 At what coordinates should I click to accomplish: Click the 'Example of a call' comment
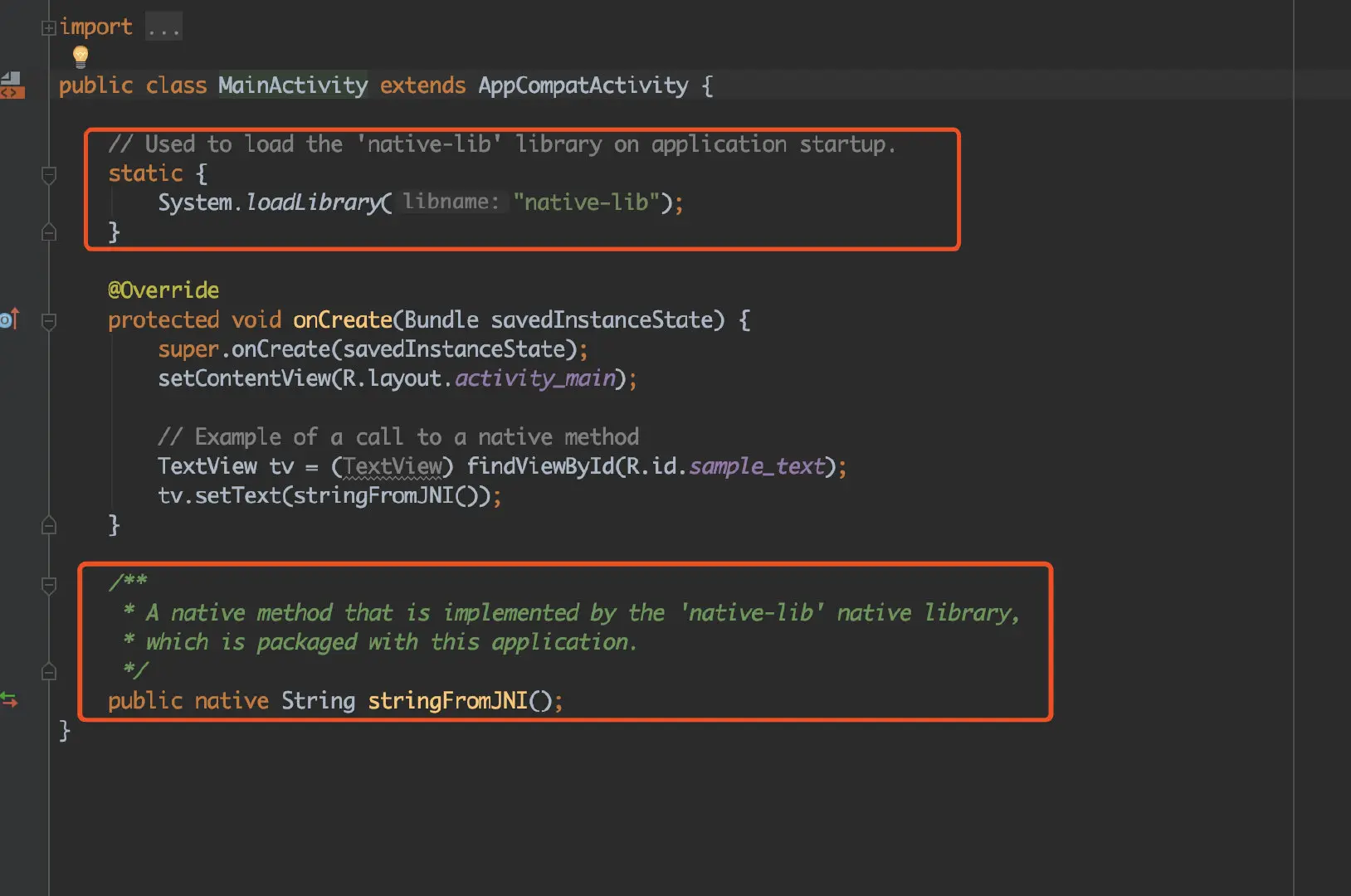click(x=398, y=437)
